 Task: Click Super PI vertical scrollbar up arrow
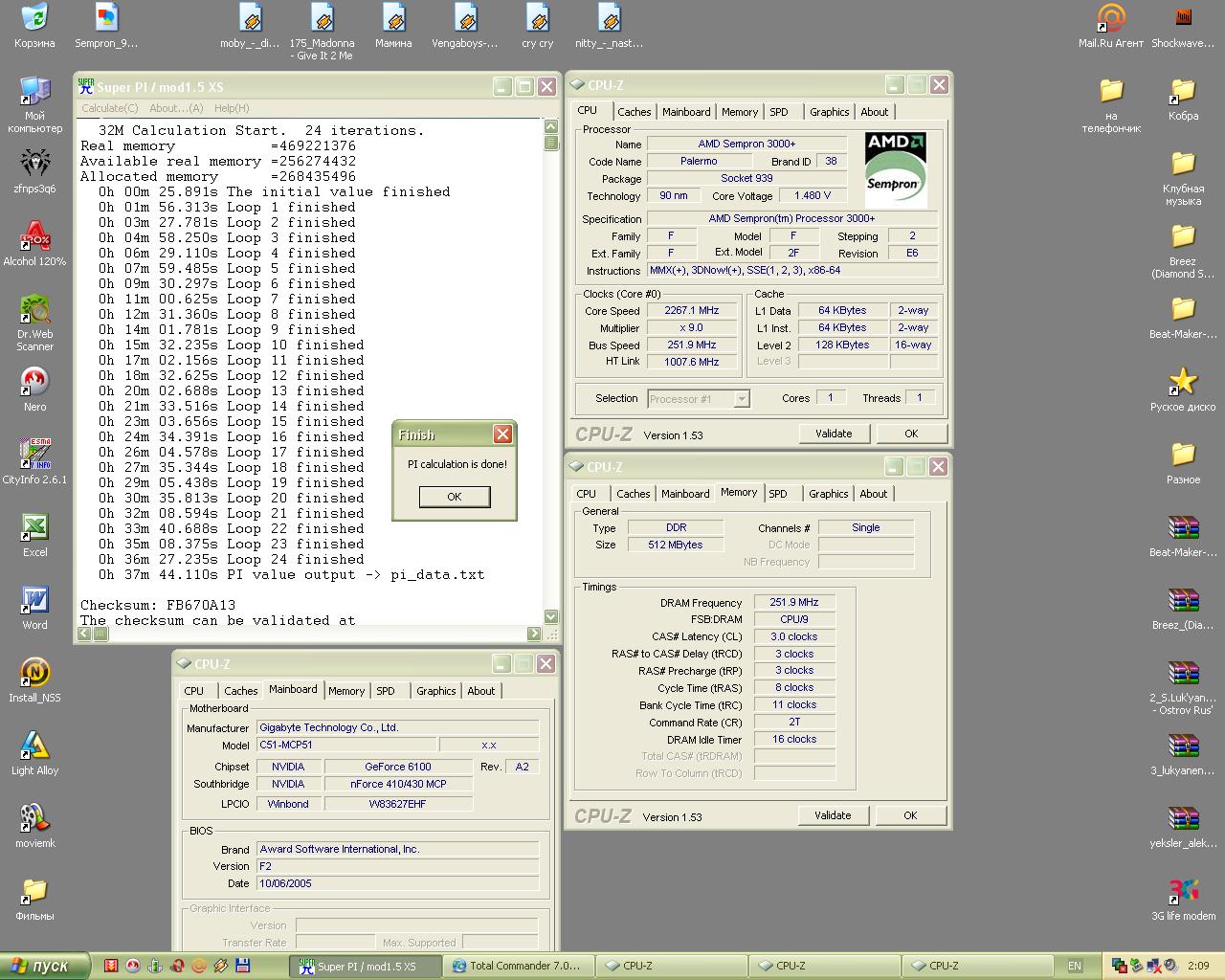click(551, 126)
